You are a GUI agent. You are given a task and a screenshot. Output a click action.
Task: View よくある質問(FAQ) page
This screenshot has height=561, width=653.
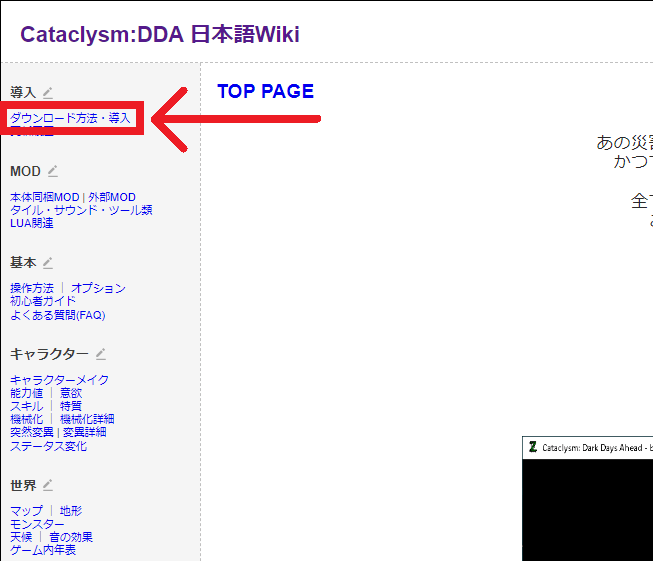57,315
